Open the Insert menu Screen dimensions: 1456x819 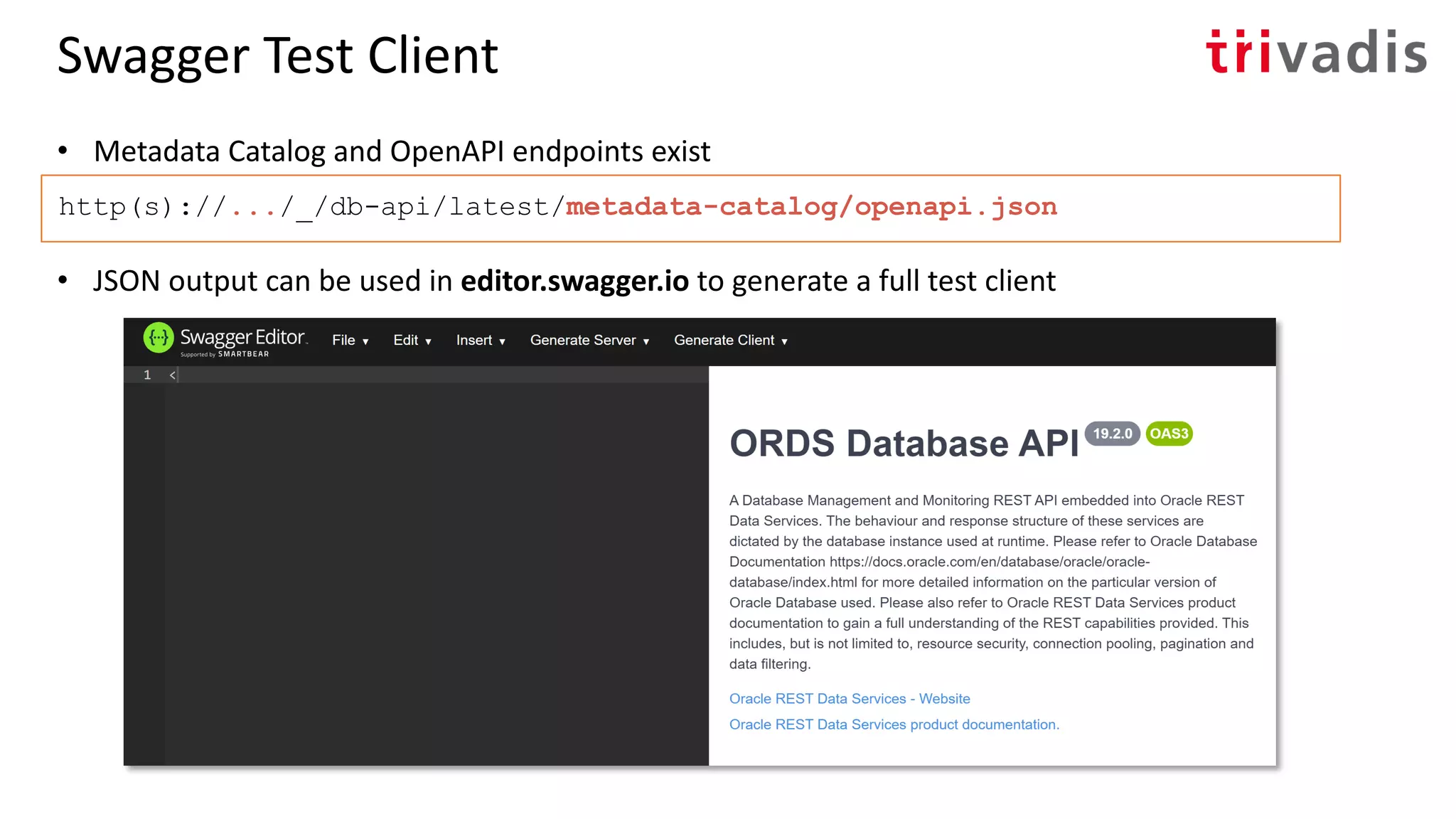(481, 341)
